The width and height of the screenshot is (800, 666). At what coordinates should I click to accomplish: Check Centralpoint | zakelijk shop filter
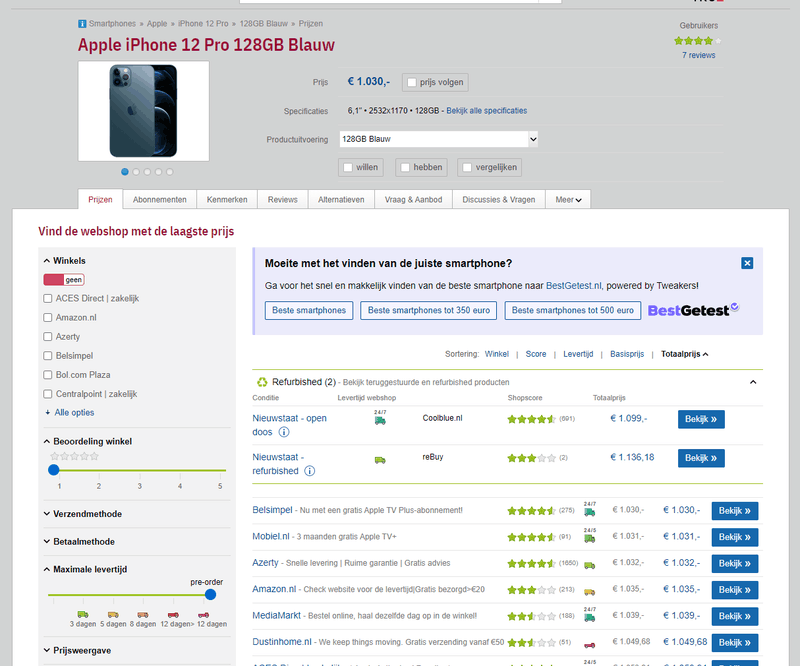(x=48, y=394)
